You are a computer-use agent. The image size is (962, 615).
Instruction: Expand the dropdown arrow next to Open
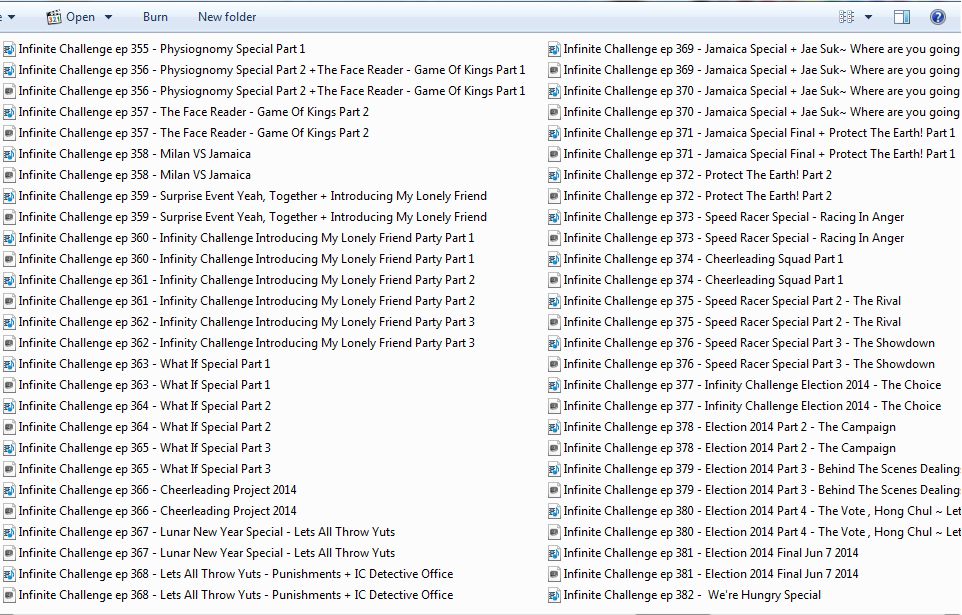[108, 17]
